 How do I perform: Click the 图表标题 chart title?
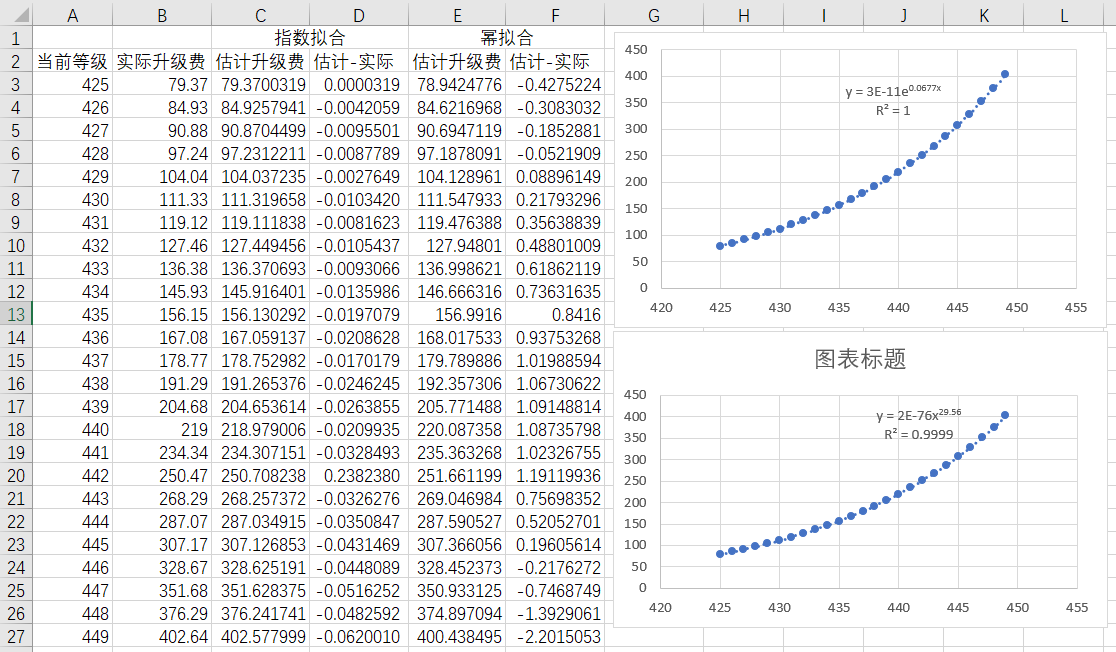coord(860,358)
